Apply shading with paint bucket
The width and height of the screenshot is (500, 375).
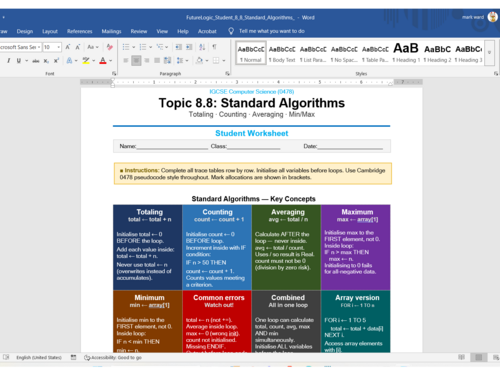coord(199,61)
